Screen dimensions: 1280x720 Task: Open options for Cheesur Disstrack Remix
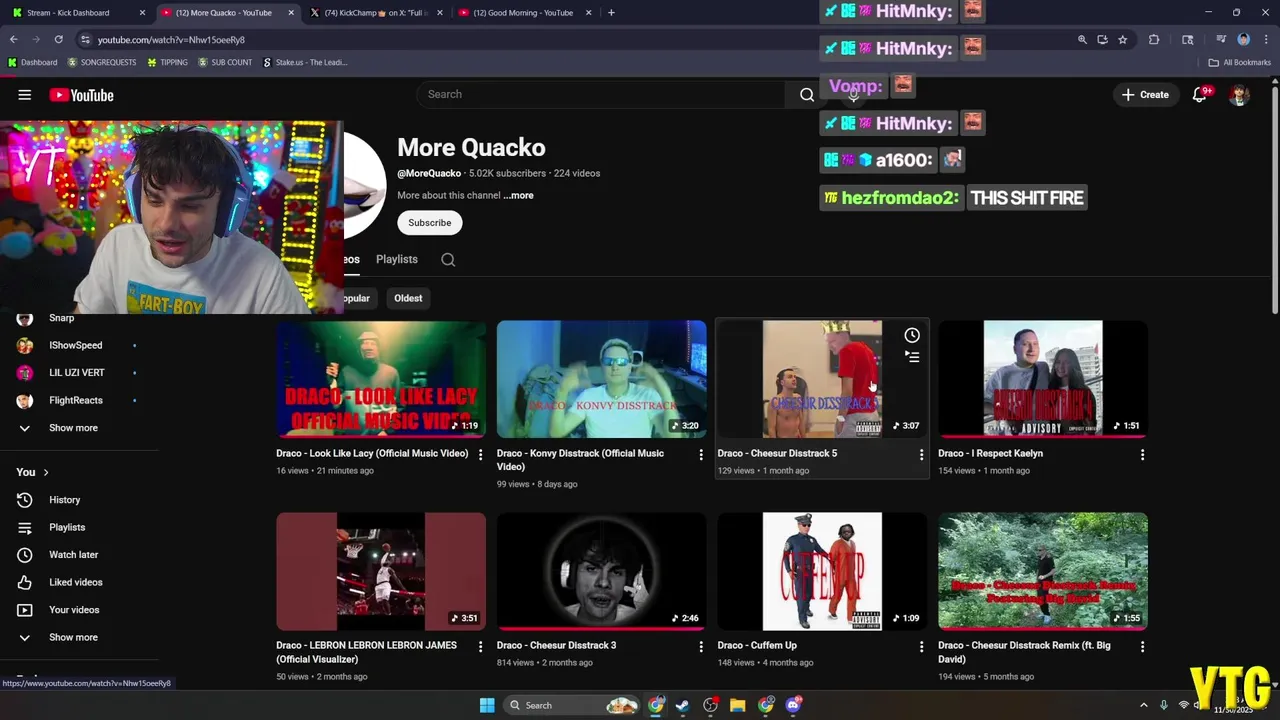(x=1142, y=647)
